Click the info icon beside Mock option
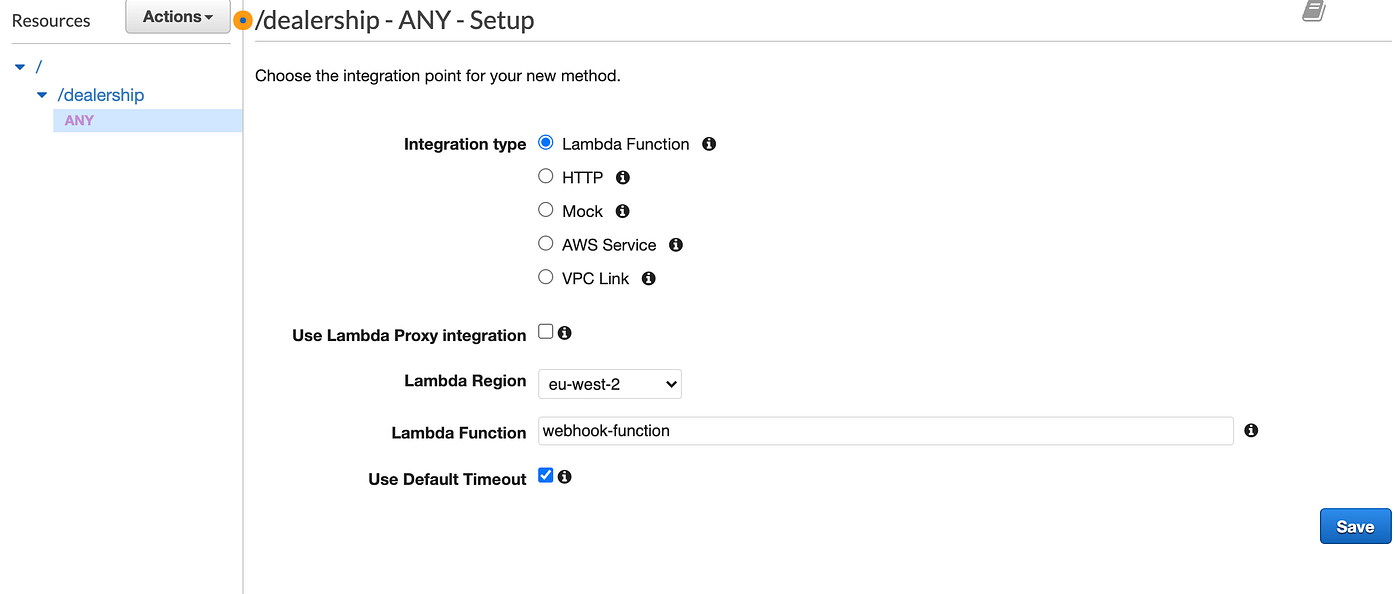This screenshot has width=1400, height=594. click(622, 211)
